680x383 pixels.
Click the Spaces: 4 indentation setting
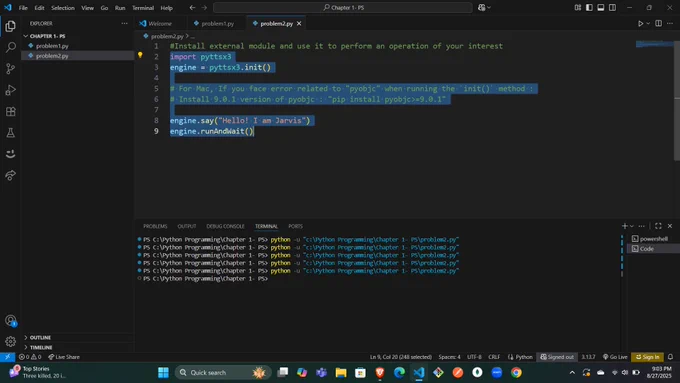click(449, 357)
